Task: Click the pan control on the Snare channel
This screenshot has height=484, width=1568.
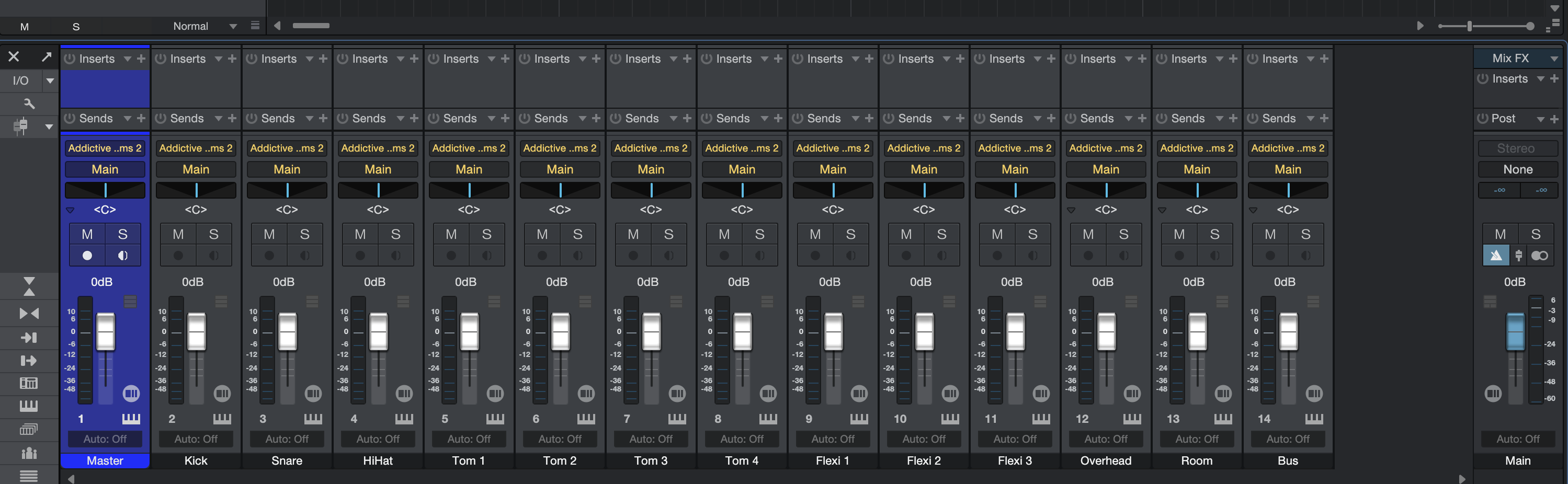Action: coord(287,190)
